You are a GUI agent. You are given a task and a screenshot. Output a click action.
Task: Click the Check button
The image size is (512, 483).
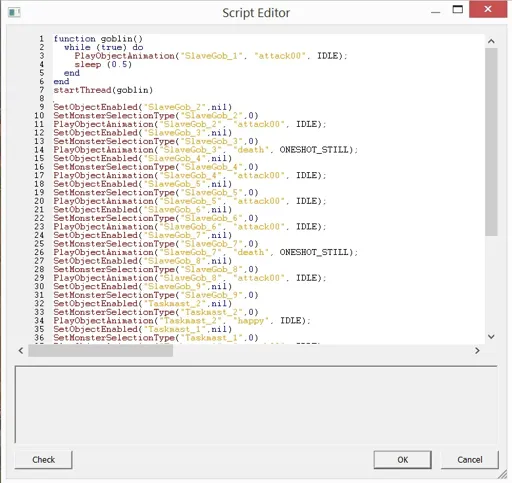[x=43, y=460]
